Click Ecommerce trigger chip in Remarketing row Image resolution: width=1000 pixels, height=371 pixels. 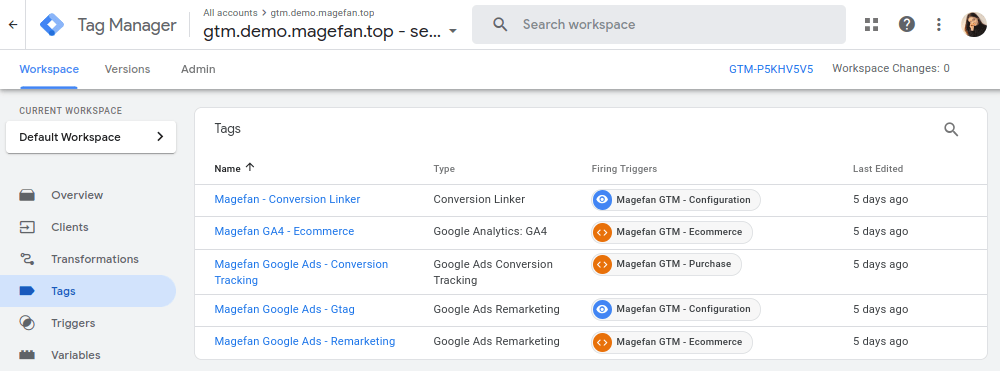[x=672, y=342]
